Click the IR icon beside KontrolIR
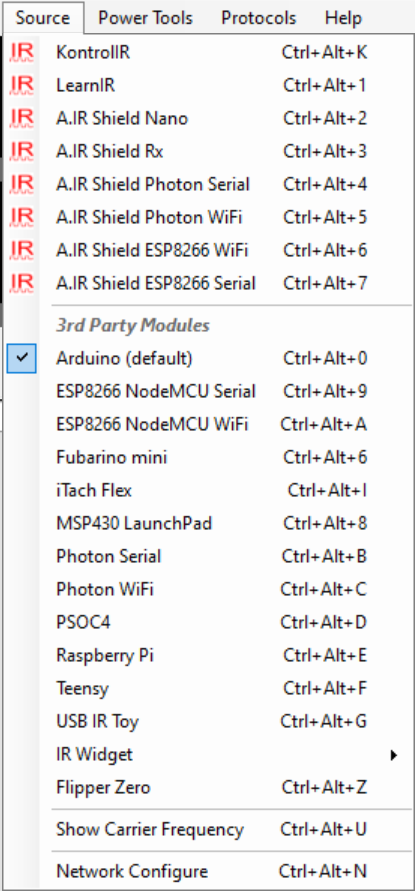Screen dimensions: 415x891 click(x=22, y=52)
